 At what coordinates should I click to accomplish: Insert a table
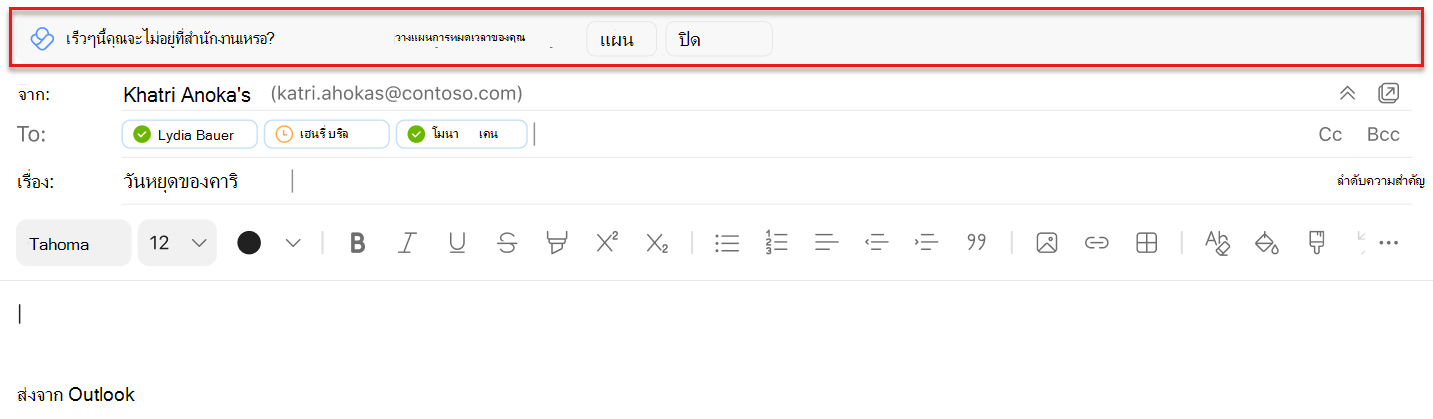pyautogui.click(x=1147, y=243)
